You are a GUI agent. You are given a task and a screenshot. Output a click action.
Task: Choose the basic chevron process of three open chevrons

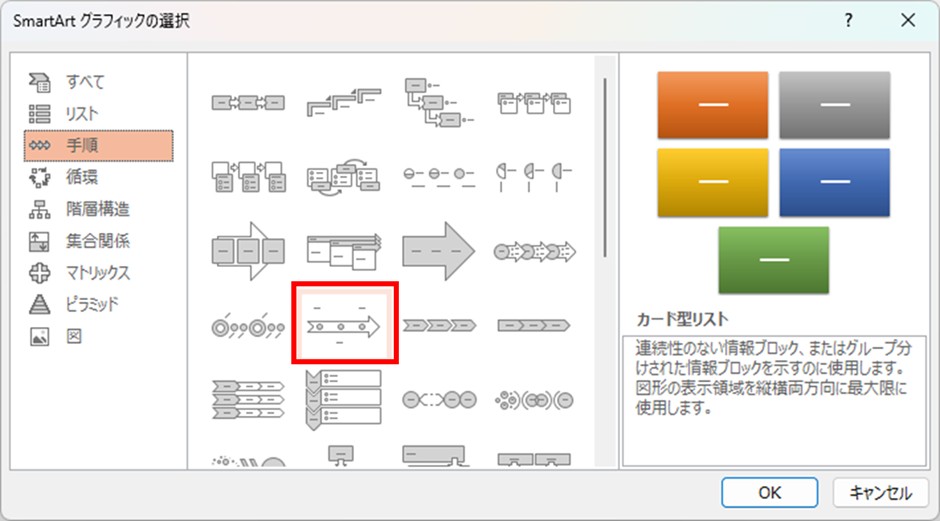coord(439,326)
